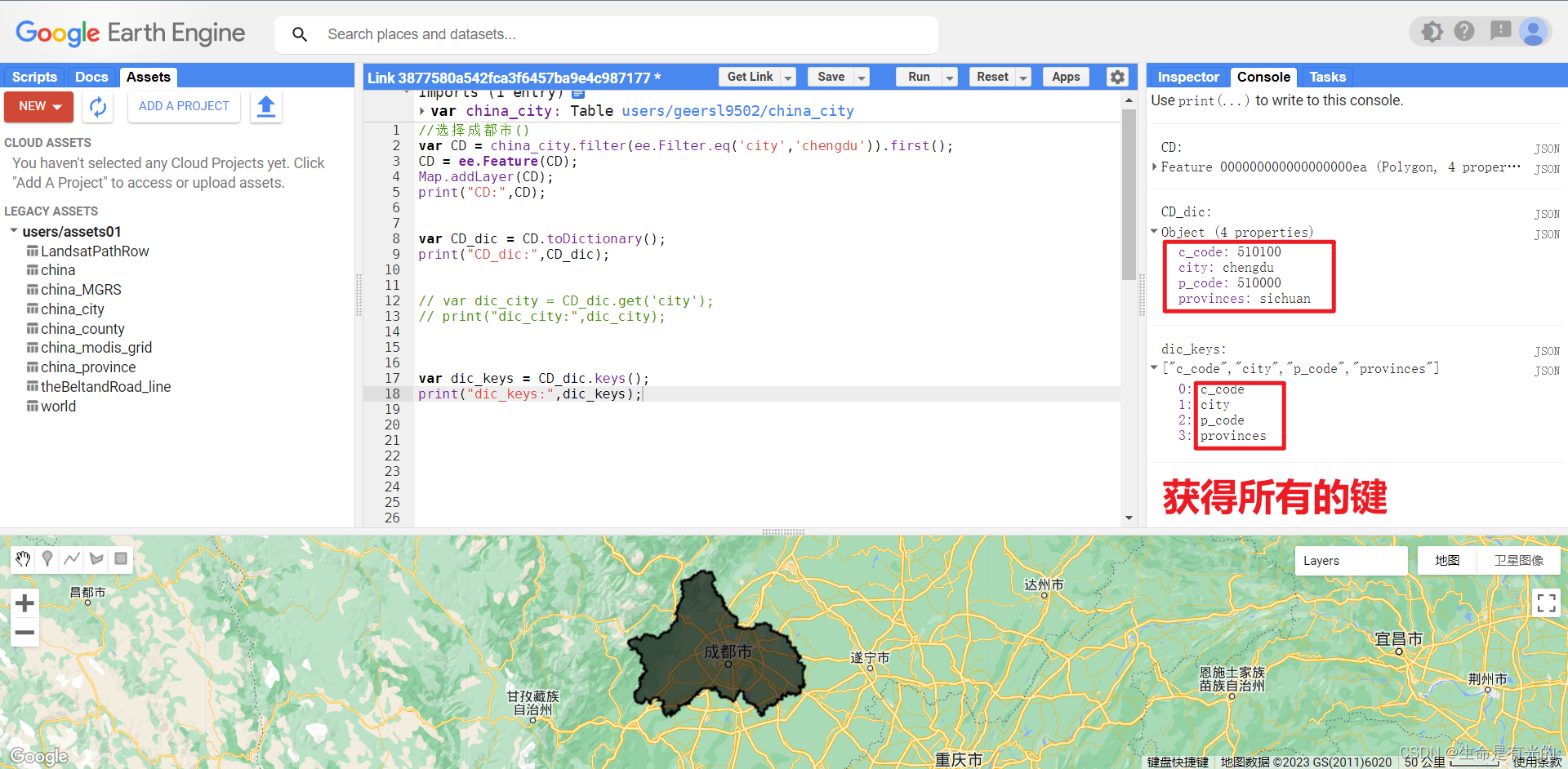Select the china_modis_grid asset
The height and width of the screenshot is (769, 1568).
(96, 347)
